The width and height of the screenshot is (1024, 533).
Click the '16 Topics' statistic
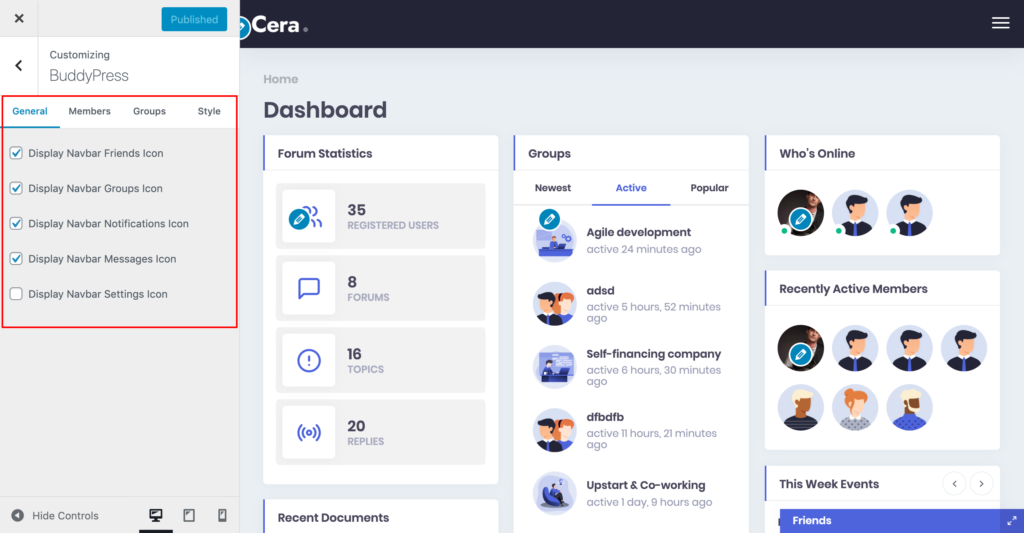coord(381,360)
